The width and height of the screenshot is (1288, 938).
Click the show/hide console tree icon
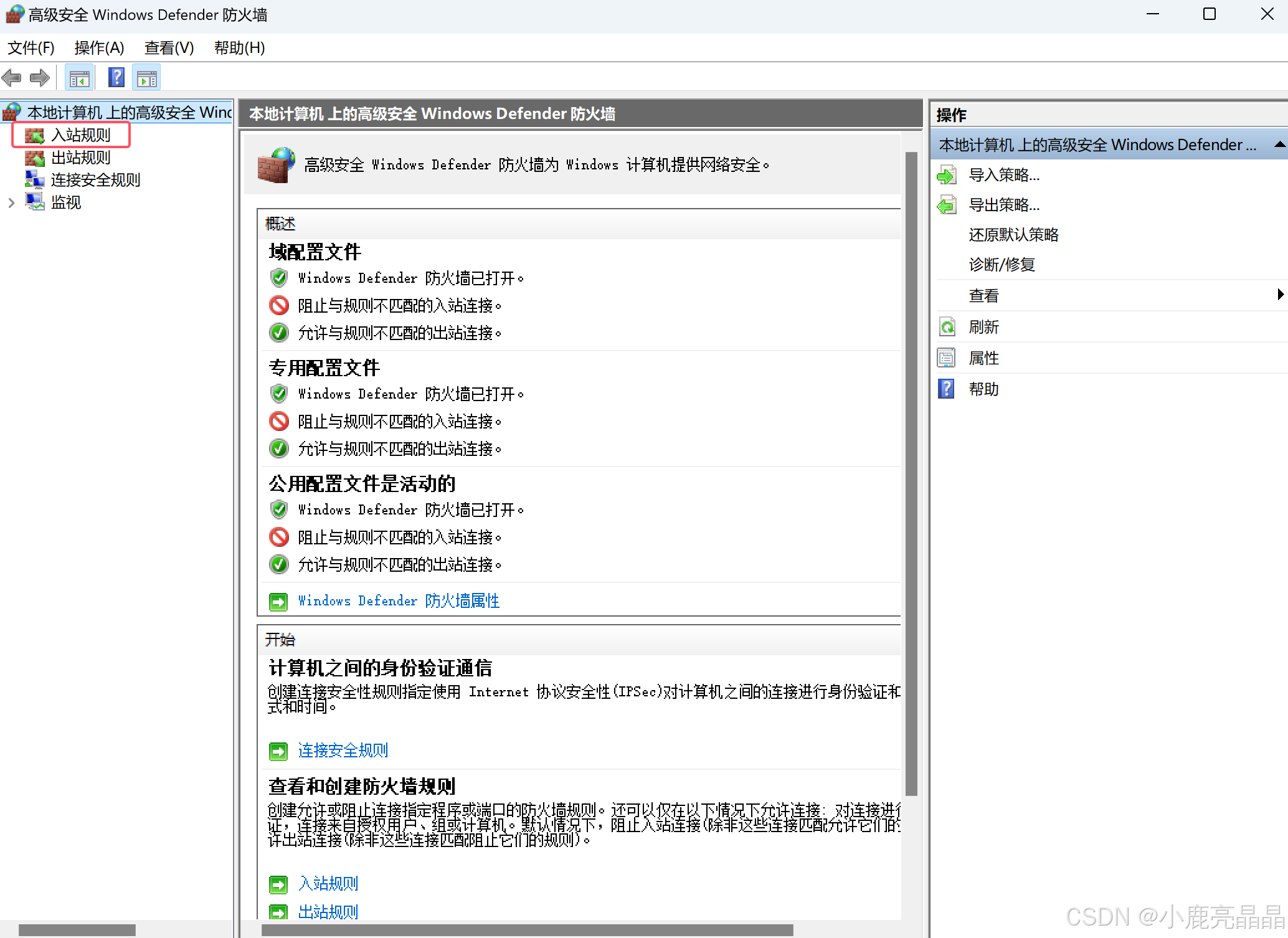(80, 78)
